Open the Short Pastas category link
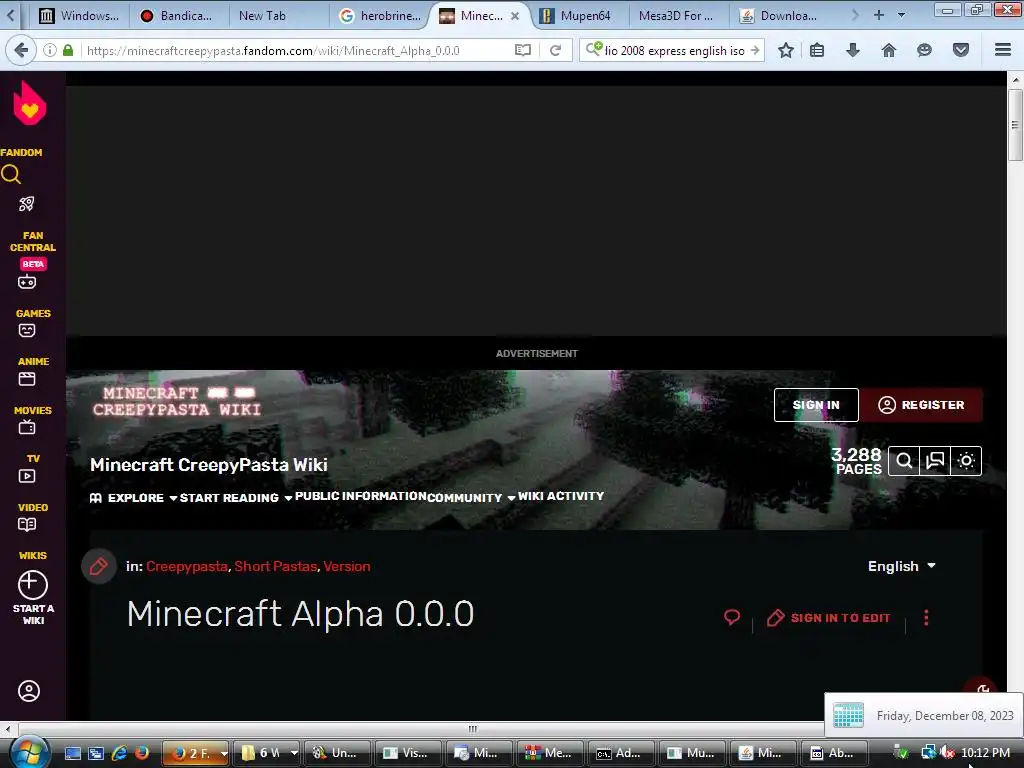This screenshot has width=1024, height=768. (276, 566)
